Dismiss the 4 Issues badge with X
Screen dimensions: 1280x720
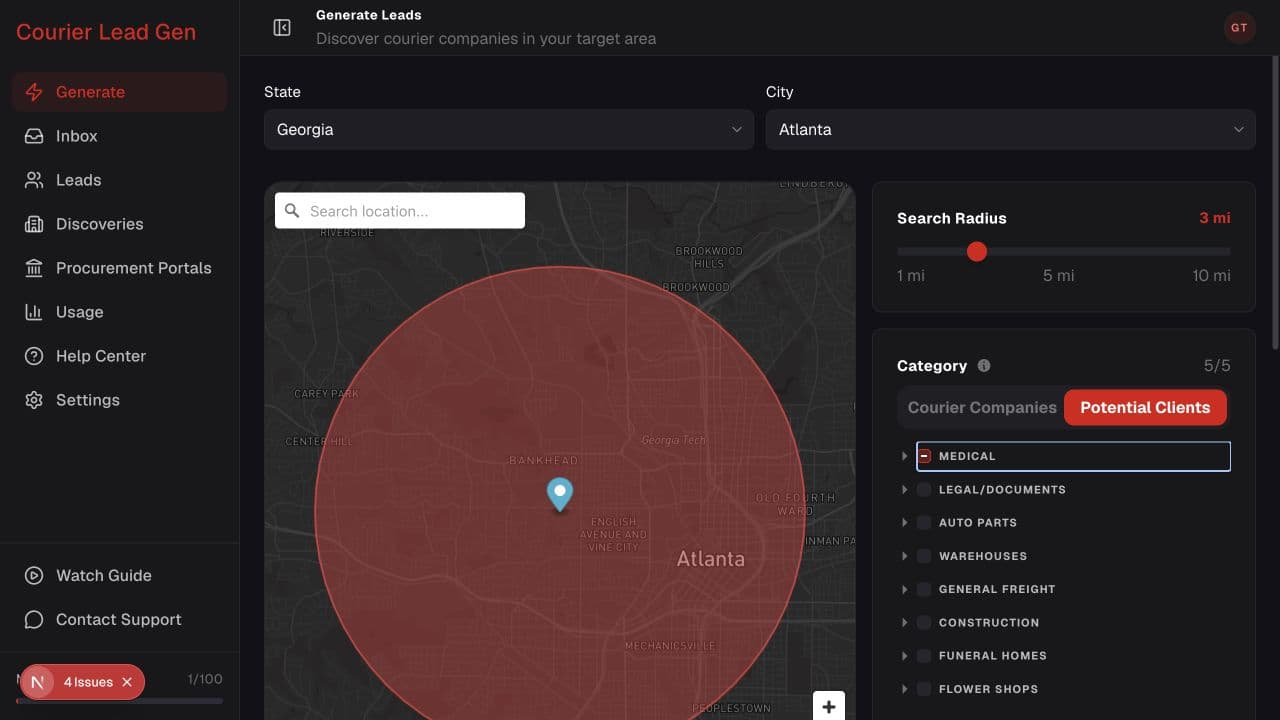click(127, 682)
